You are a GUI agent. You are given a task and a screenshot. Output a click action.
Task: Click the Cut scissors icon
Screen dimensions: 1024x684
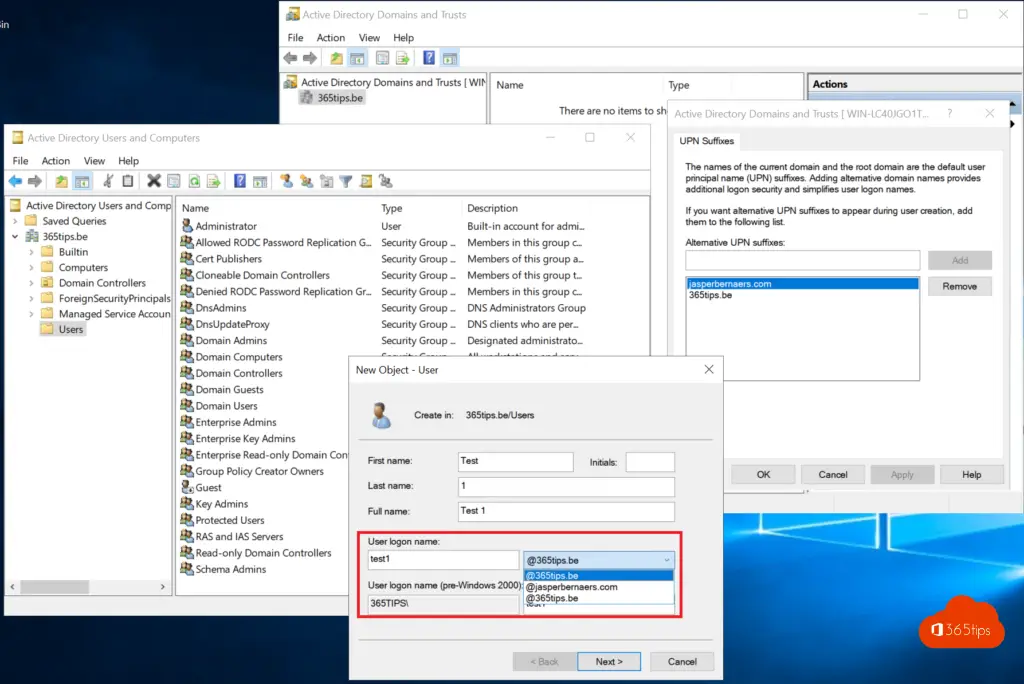click(108, 181)
